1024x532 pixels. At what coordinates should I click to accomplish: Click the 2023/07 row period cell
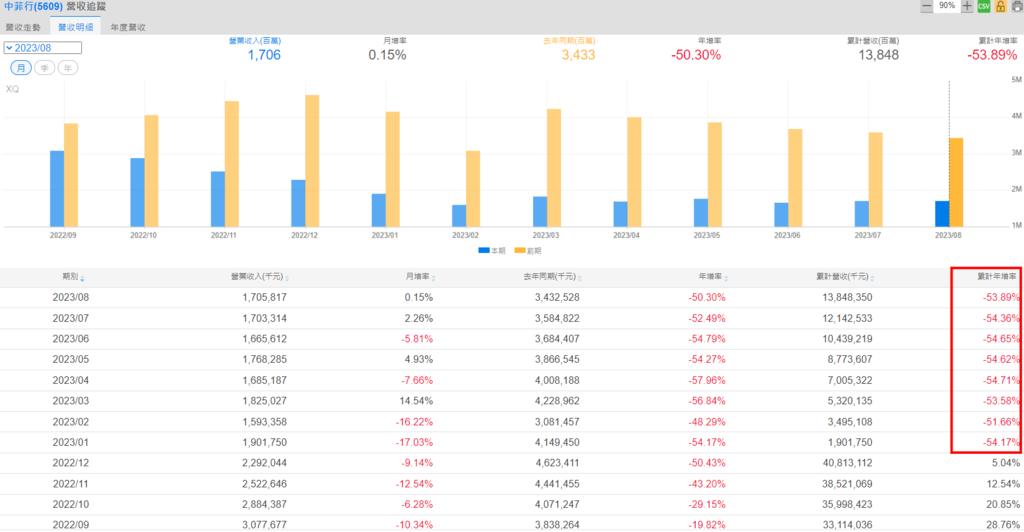[x=71, y=319]
